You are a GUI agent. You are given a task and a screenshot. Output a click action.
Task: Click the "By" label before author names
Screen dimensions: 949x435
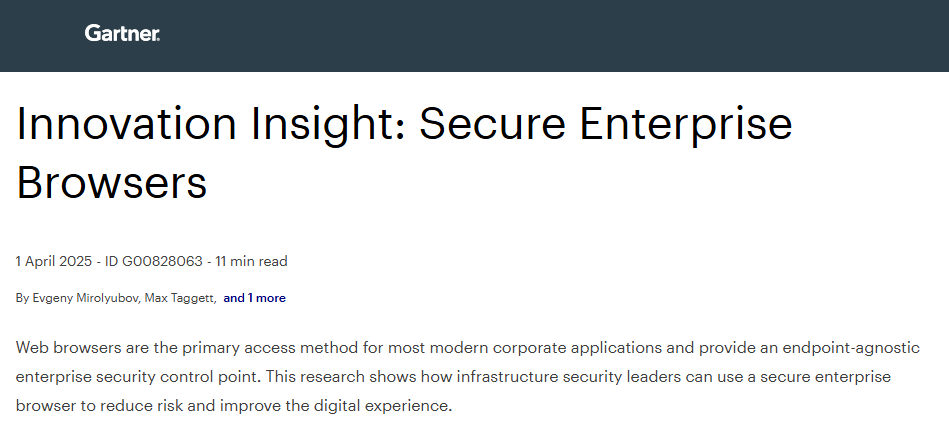22,298
